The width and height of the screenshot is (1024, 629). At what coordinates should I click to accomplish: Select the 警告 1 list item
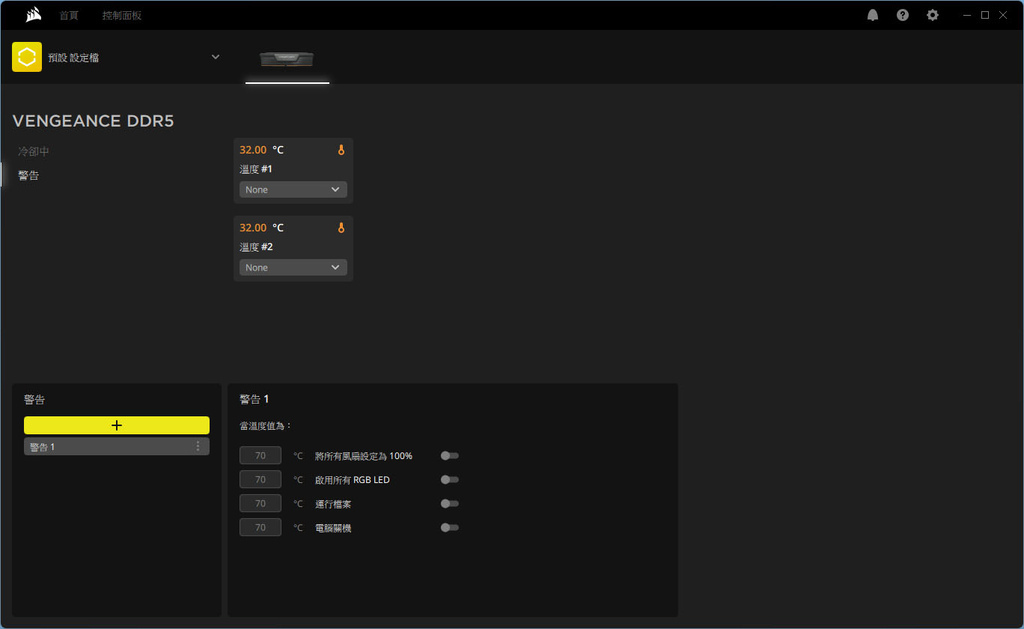pos(117,447)
